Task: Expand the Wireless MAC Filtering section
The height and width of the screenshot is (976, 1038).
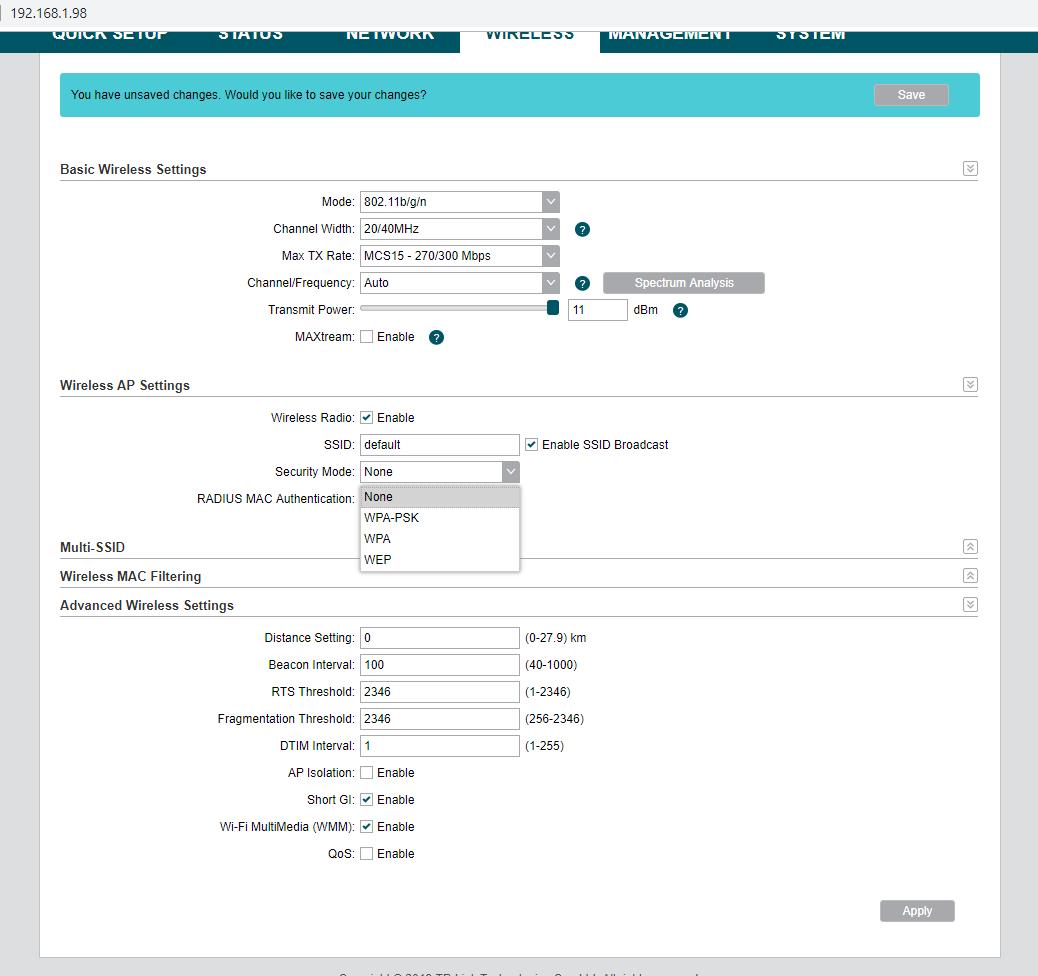Action: point(969,576)
